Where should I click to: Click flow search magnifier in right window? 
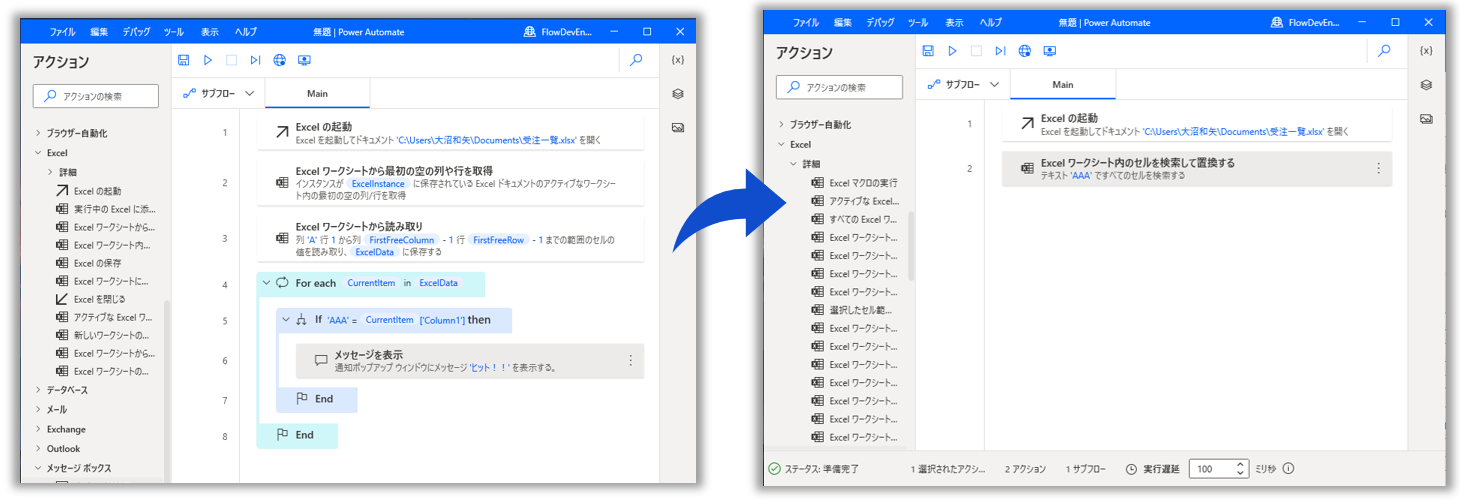pyautogui.click(x=1384, y=51)
